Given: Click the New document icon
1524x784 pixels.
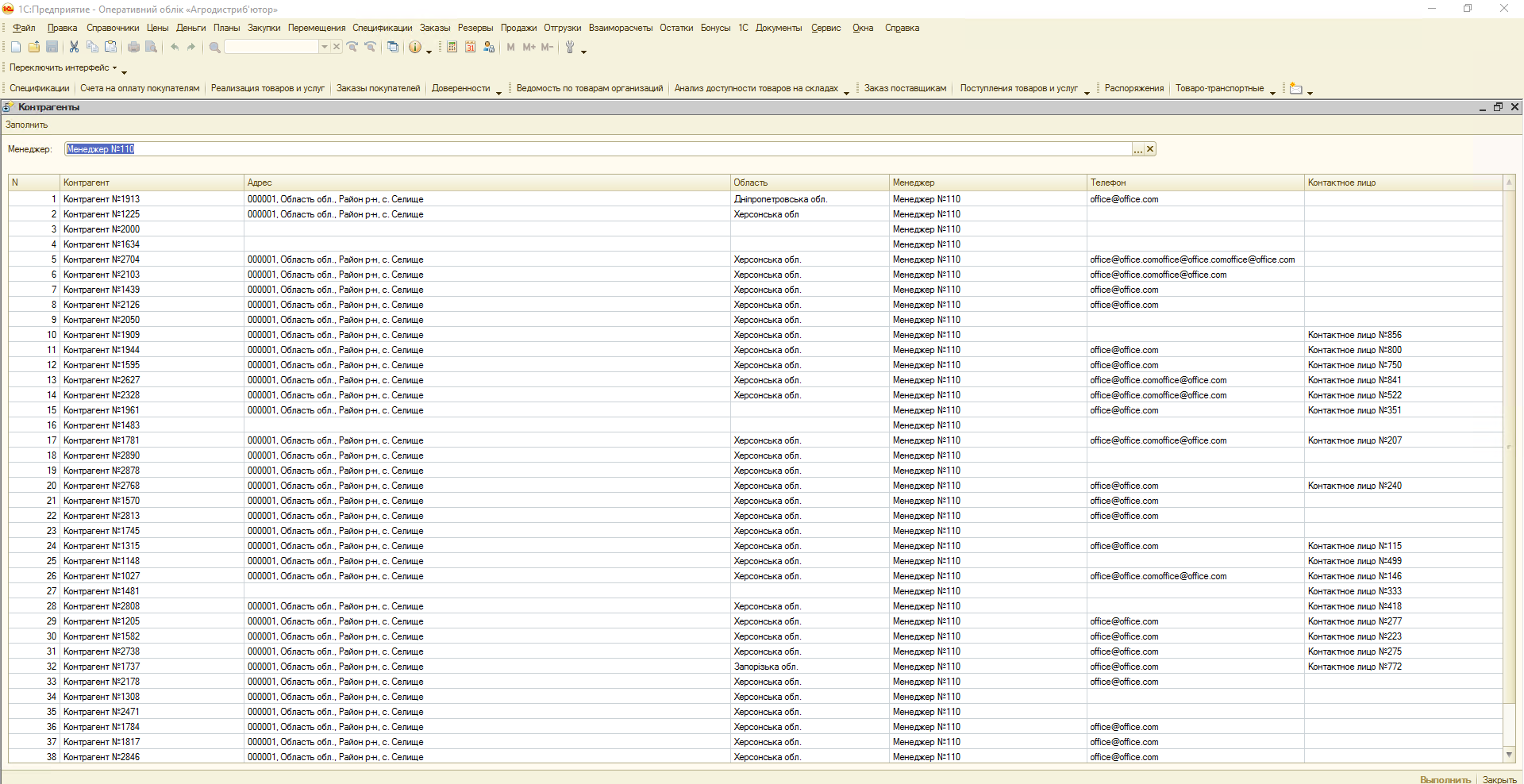Looking at the screenshot, I should (x=16, y=48).
